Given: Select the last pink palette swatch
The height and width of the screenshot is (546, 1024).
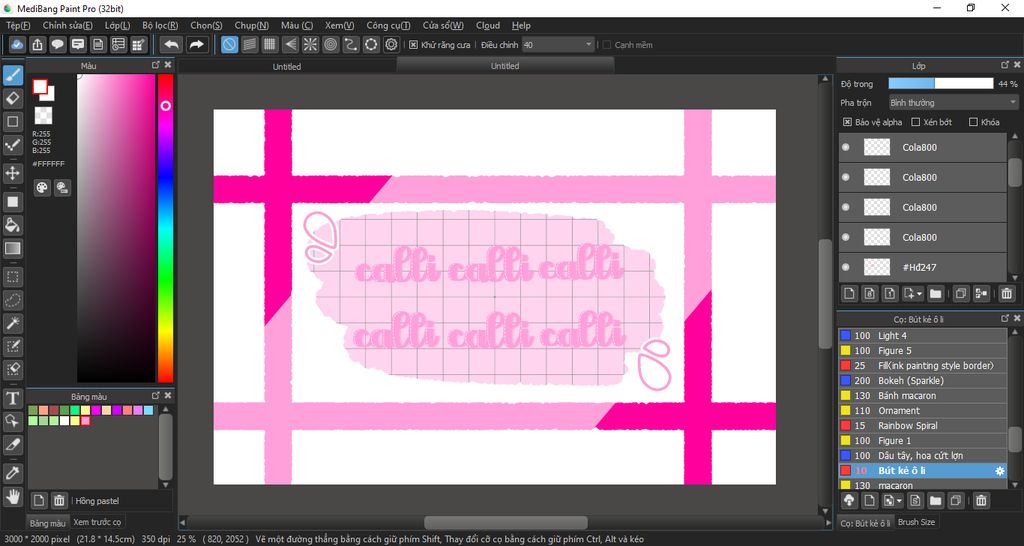Looking at the screenshot, I should pyautogui.click(x=86, y=421).
